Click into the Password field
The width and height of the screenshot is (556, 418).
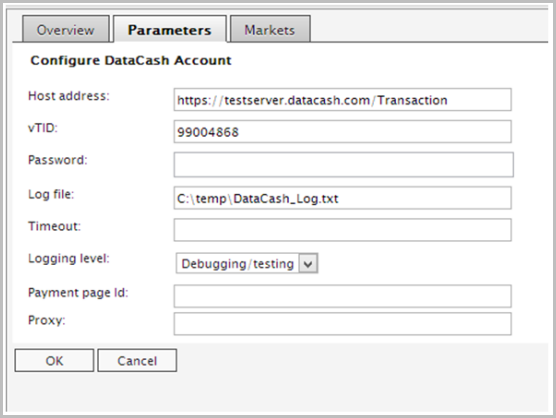click(x=344, y=165)
